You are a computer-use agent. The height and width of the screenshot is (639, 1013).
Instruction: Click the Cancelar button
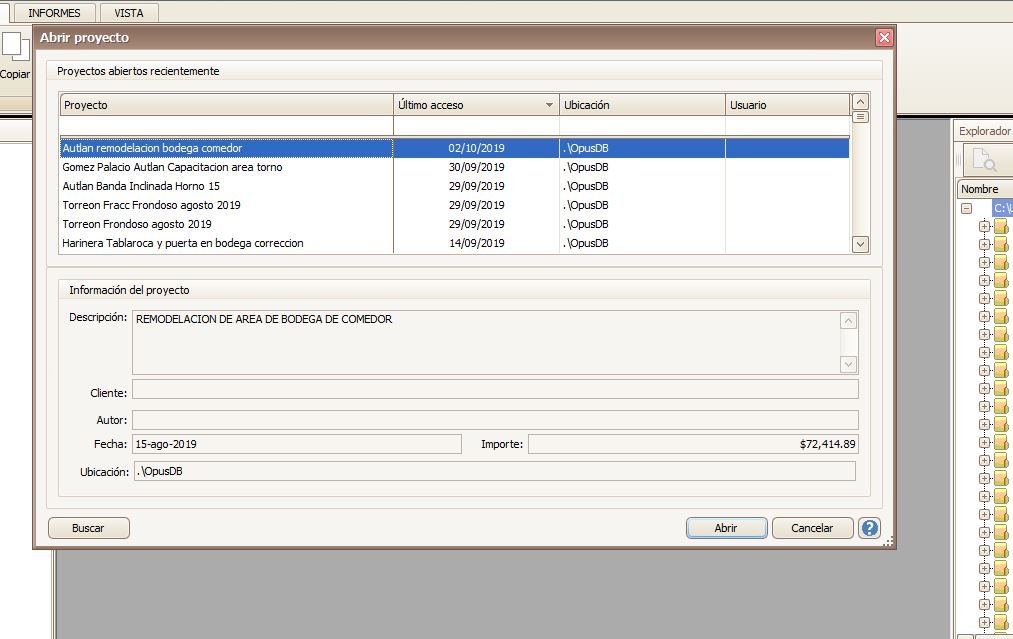click(811, 528)
